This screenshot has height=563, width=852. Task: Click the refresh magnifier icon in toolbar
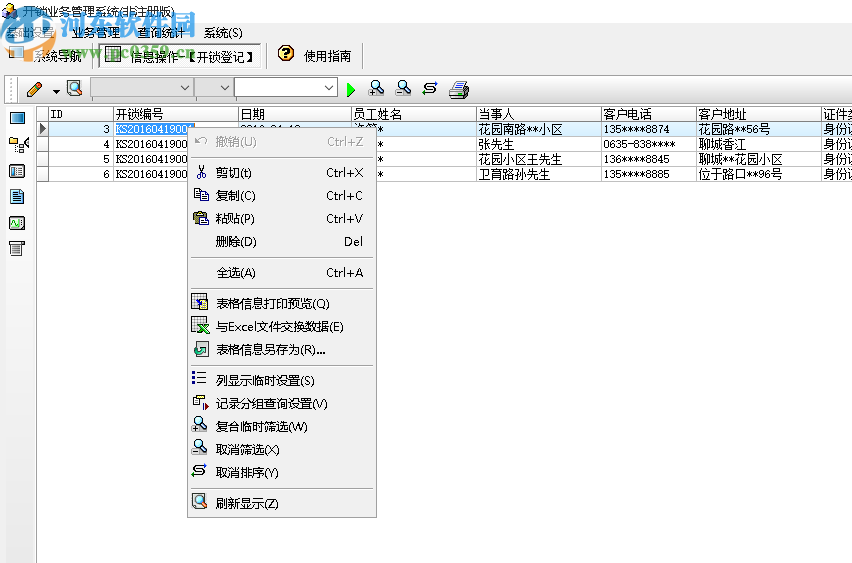(74, 88)
